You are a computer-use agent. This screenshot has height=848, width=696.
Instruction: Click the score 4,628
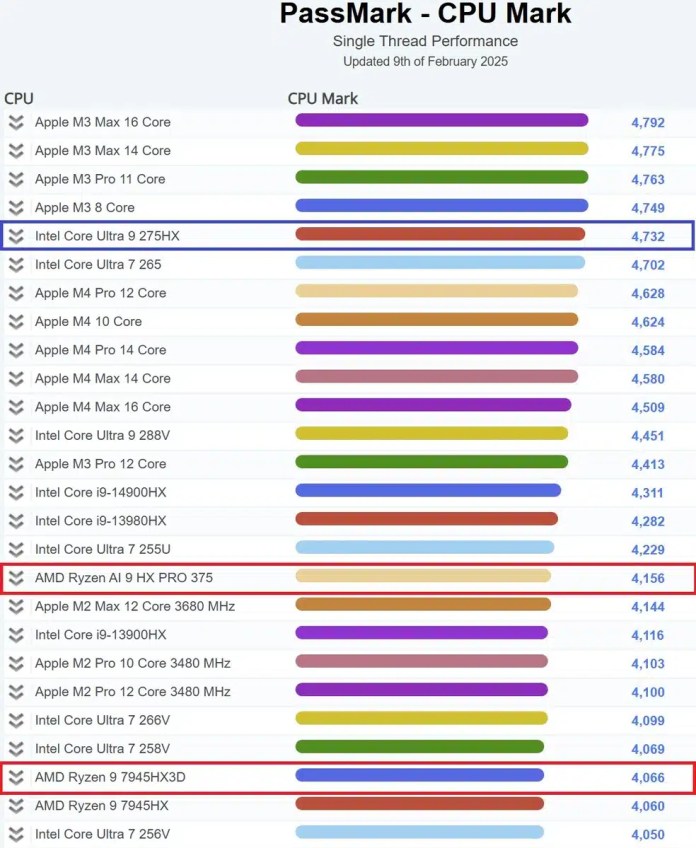pyautogui.click(x=648, y=294)
